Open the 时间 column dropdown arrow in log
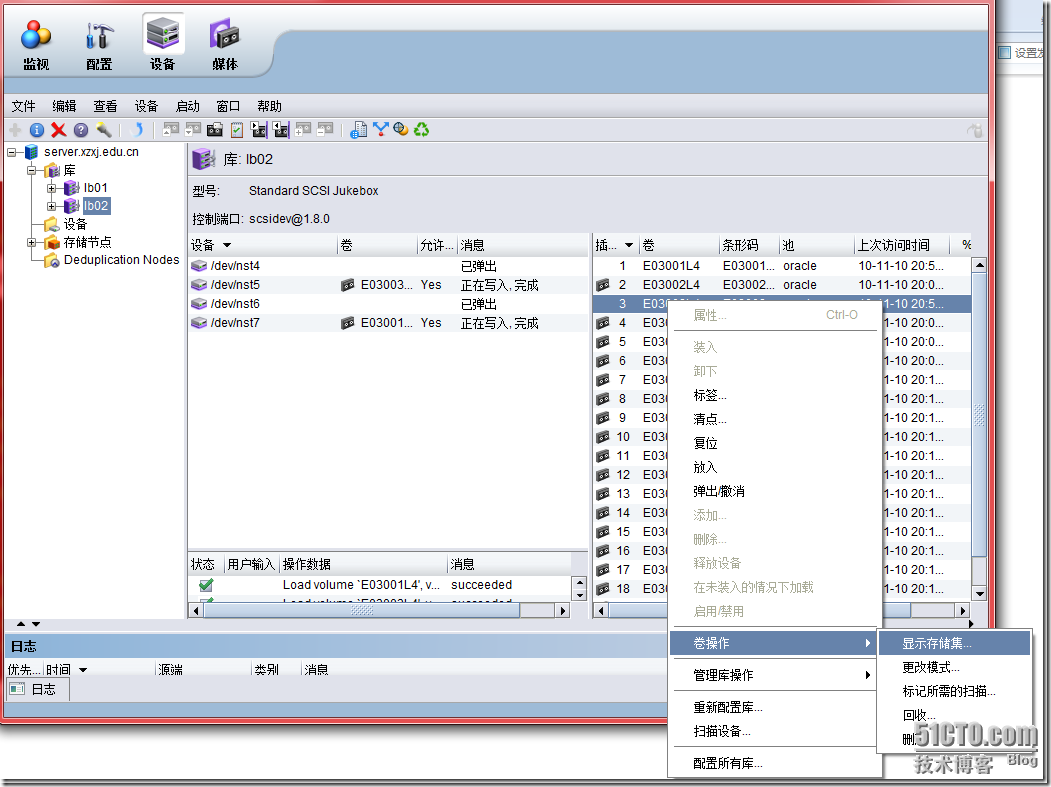This screenshot has height=787, width=1051. pyautogui.click(x=83, y=670)
